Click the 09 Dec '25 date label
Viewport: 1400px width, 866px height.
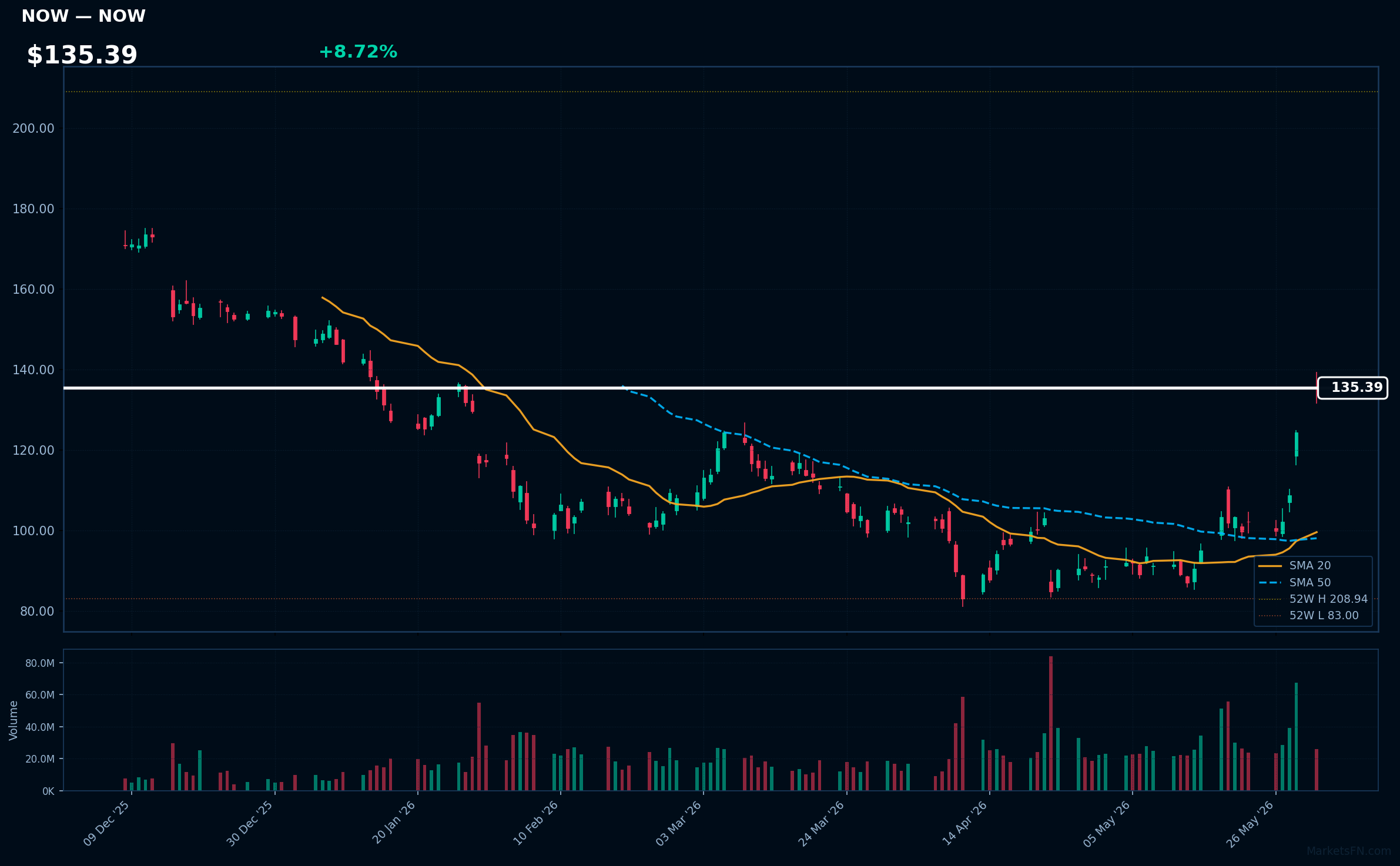point(106,824)
